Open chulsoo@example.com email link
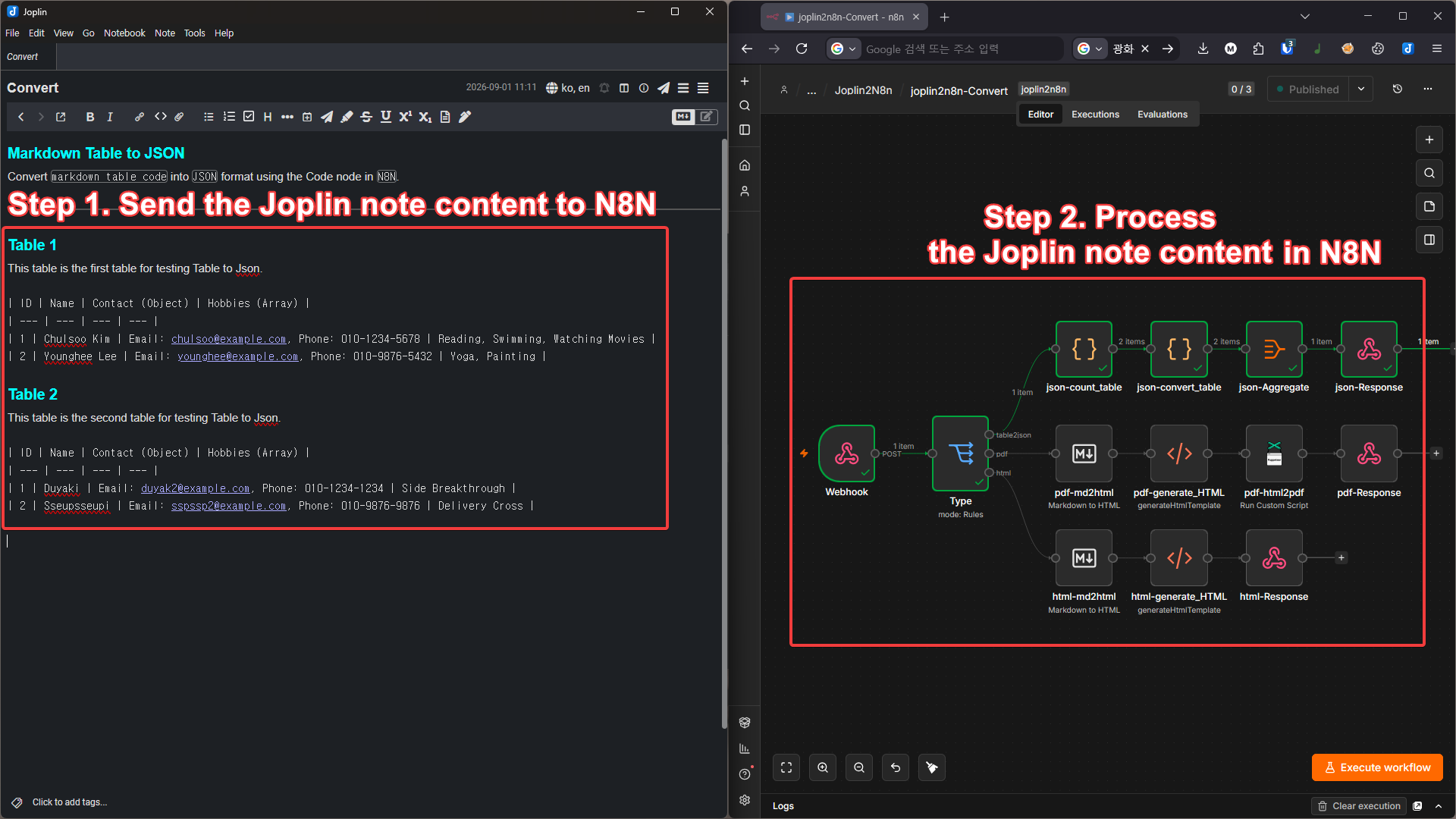 228,339
